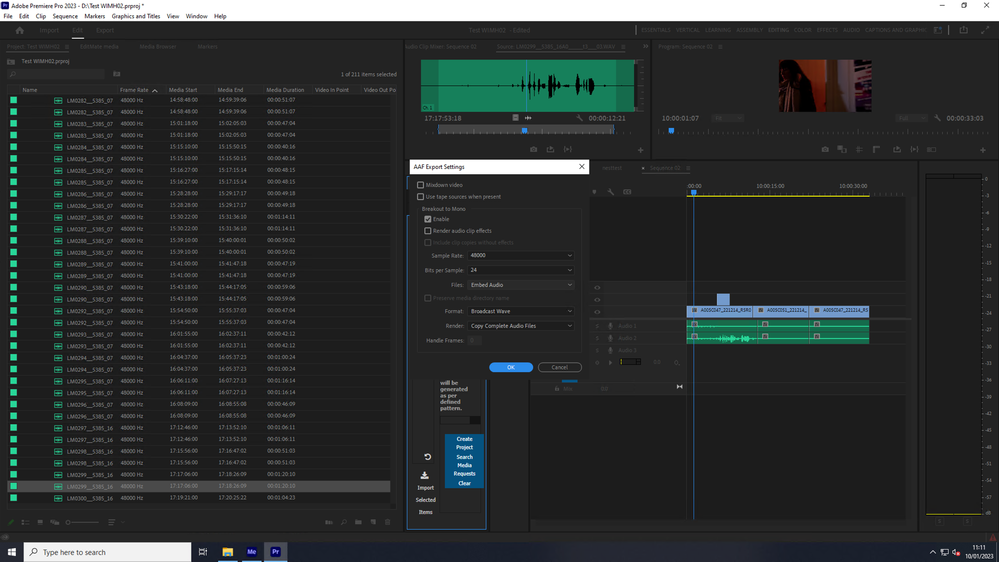Image resolution: width=999 pixels, height=562 pixels.
Task: Cancel AAF Export Settings dialog
Action: click(559, 368)
